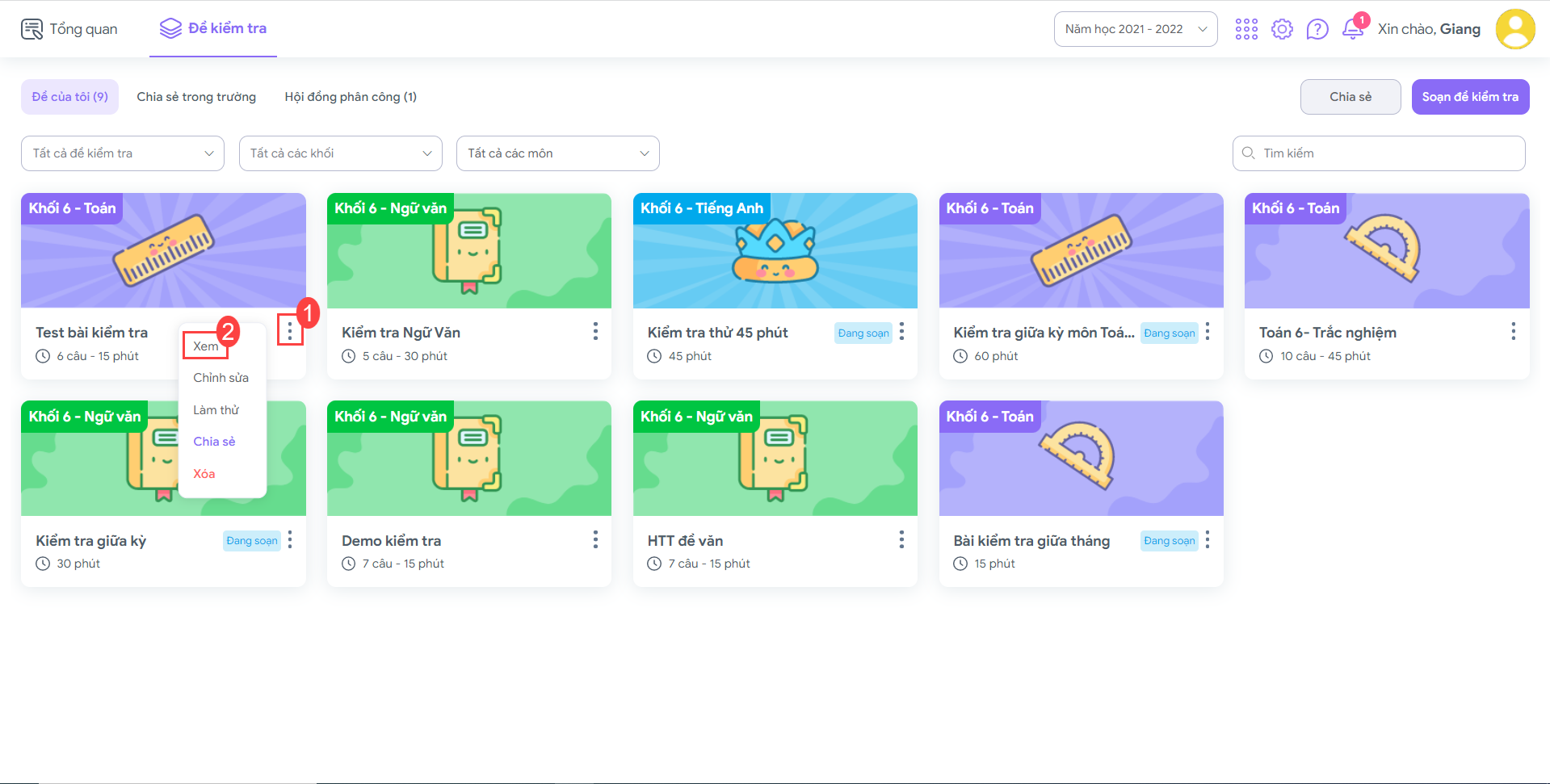Click the title HTT đề văn
1550x784 pixels.
coord(686,541)
